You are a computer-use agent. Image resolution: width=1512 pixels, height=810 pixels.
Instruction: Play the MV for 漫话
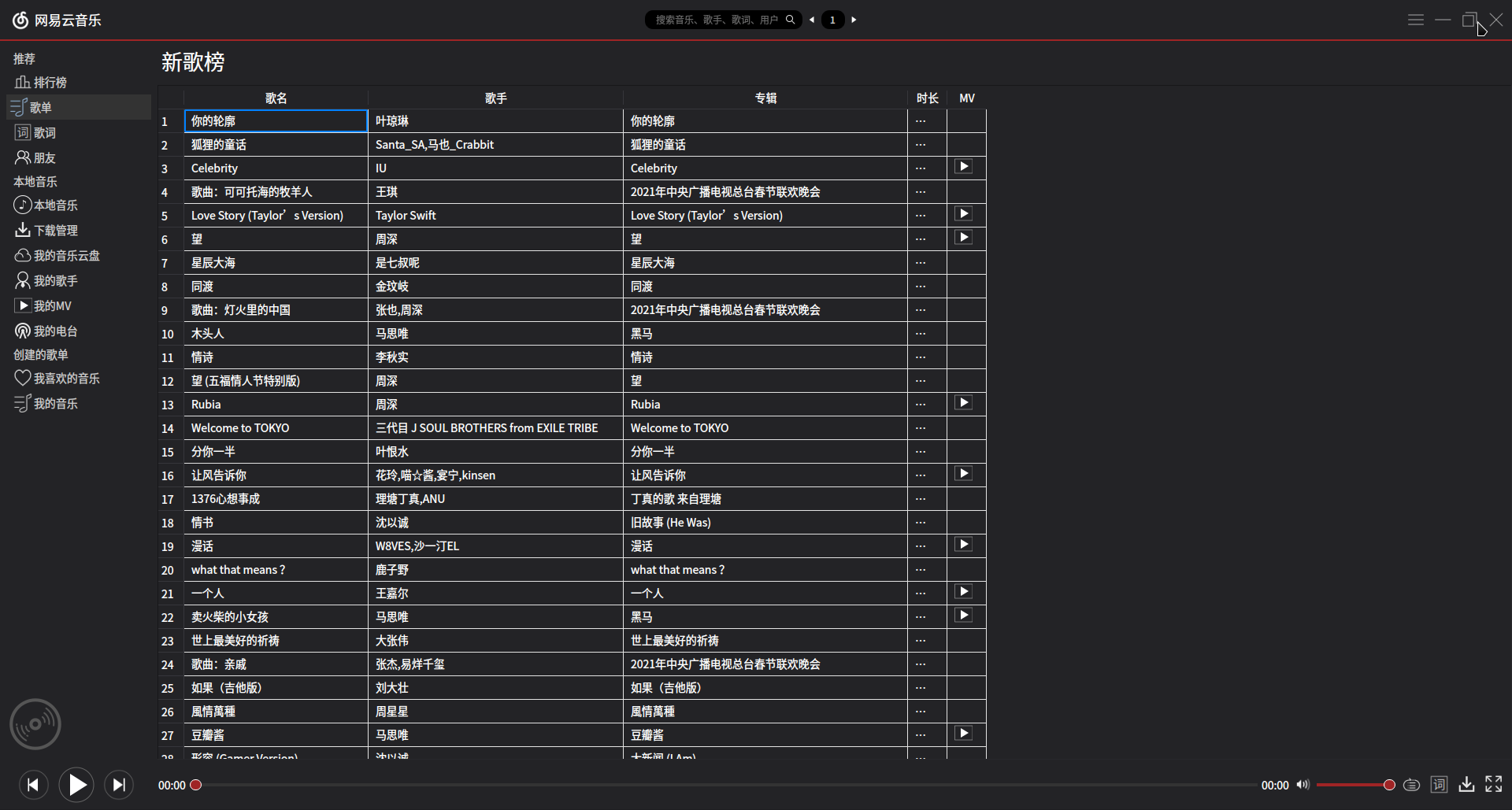click(x=964, y=545)
